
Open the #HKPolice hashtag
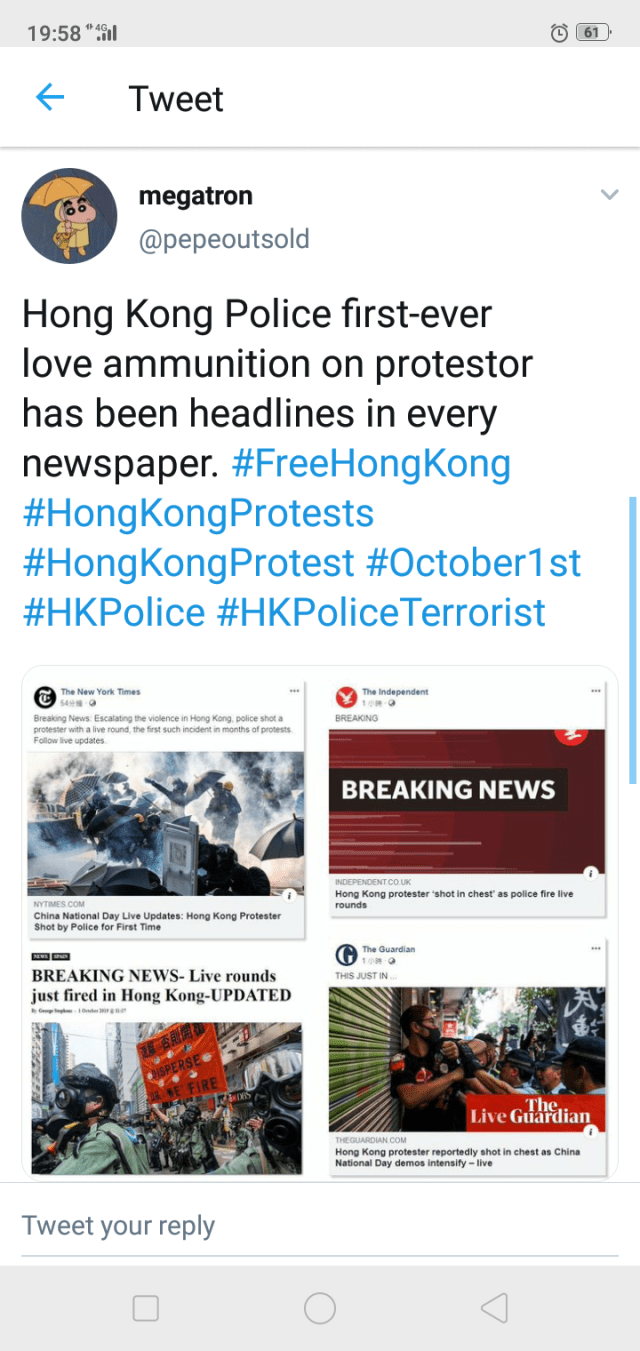coord(114,612)
